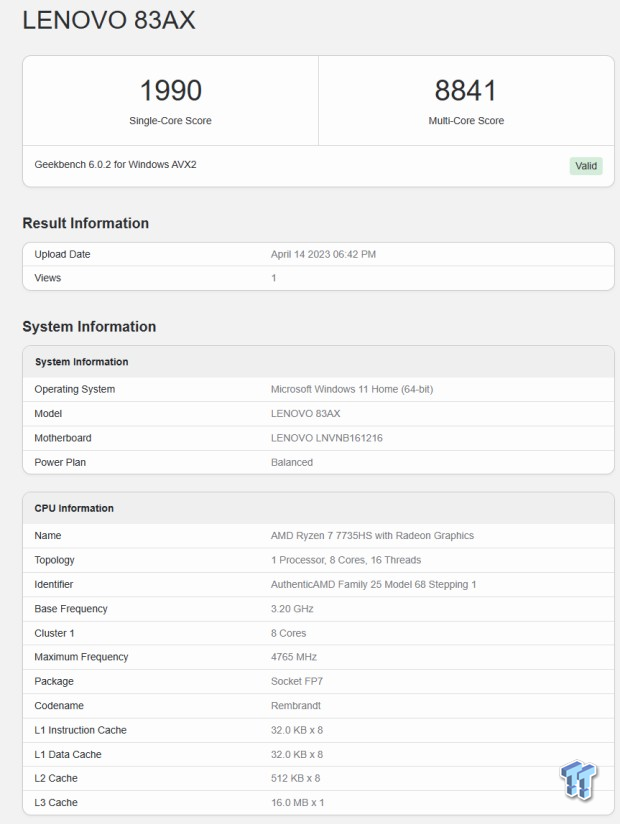This screenshot has height=824, width=620.
Task: Click the Maximum Frequency label
Action: click(81, 657)
